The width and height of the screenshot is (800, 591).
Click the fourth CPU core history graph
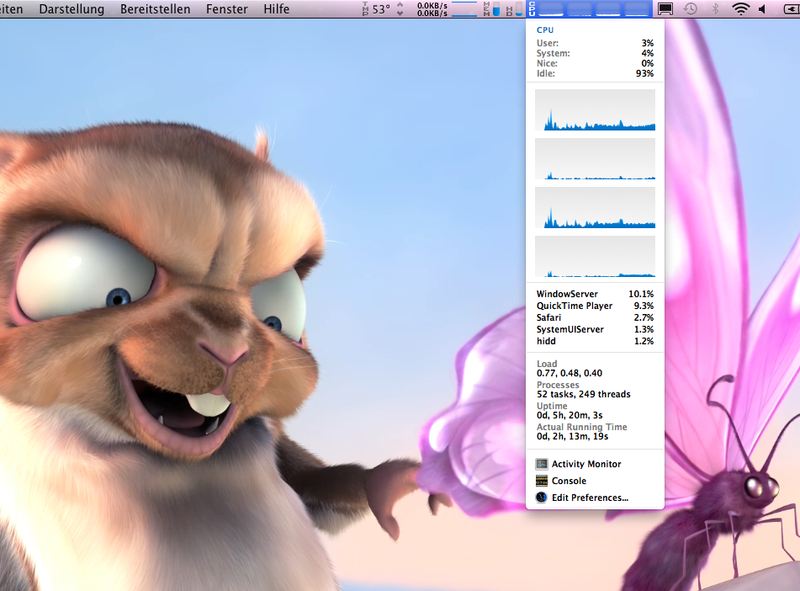click(x=595, y=257)
